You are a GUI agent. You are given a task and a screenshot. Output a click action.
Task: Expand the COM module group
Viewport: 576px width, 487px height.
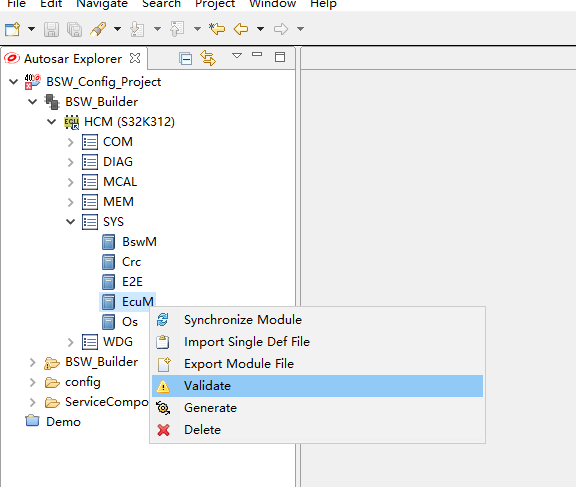click(x=71, y=142)
